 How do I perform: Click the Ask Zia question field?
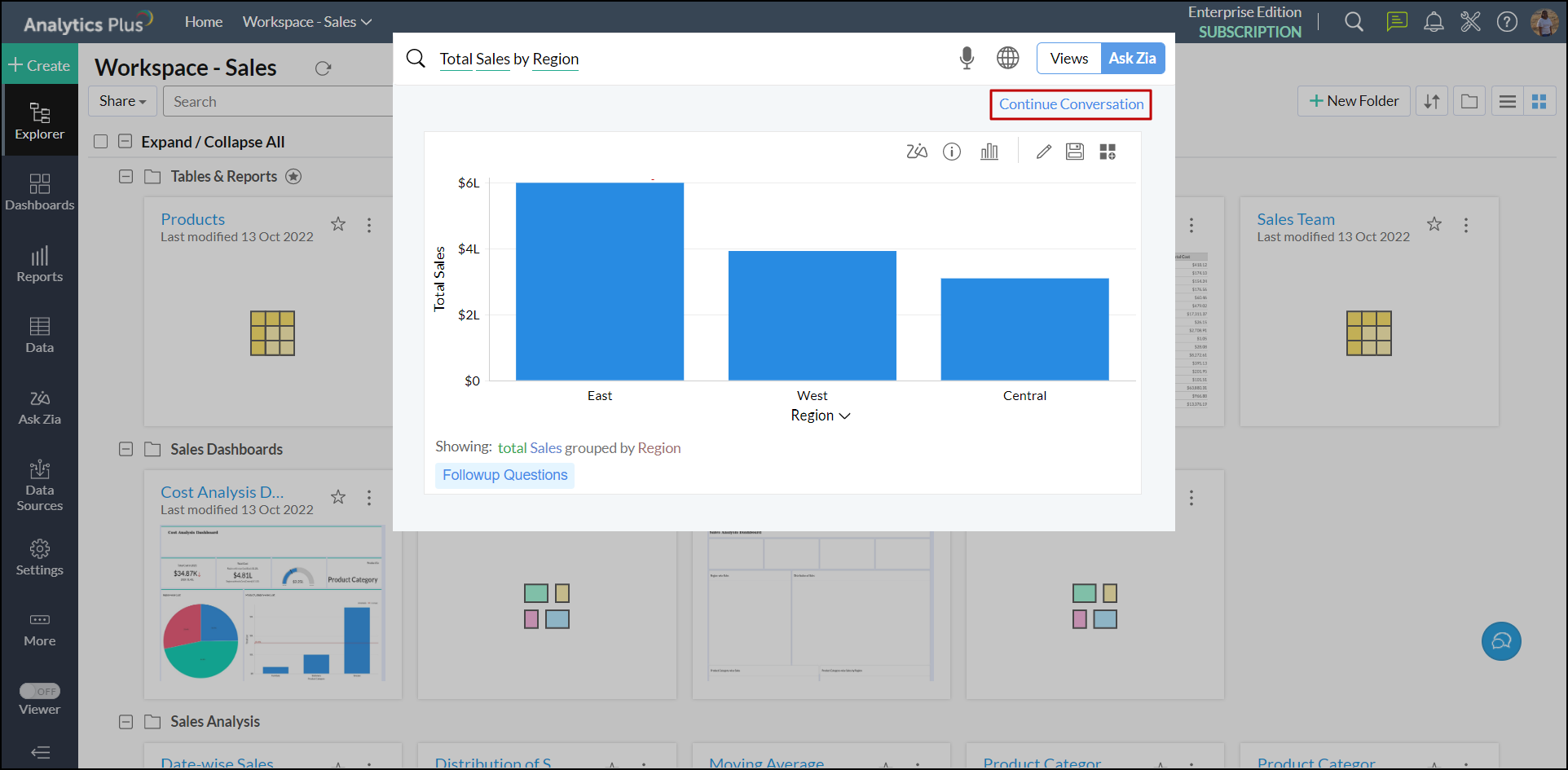pyautogui.click(x=693, y=59)
